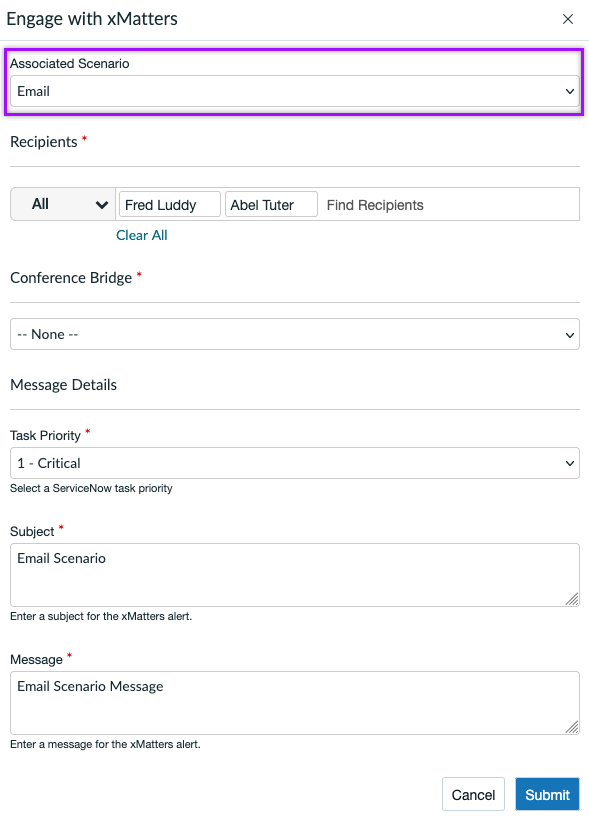Close the Engage with xMatters dialog
Image resolution: width=589 pixels, height=819 pixels.
(568, 19)
